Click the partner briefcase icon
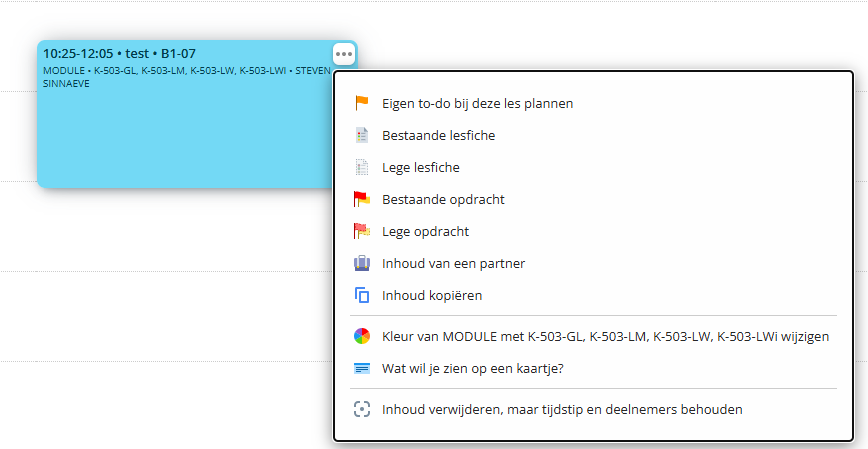The height and width of the screenshot is (449, 868). (x=362, y=264)
